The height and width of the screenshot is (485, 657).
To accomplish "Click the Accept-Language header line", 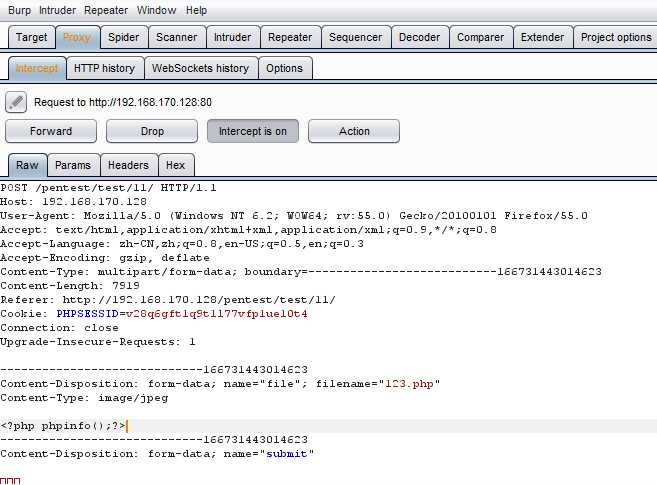I will point(182,244).
